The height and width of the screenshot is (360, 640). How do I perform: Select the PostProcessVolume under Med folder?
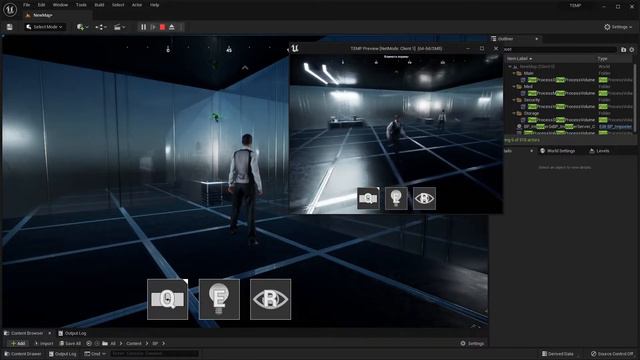[x=561, y=93]
